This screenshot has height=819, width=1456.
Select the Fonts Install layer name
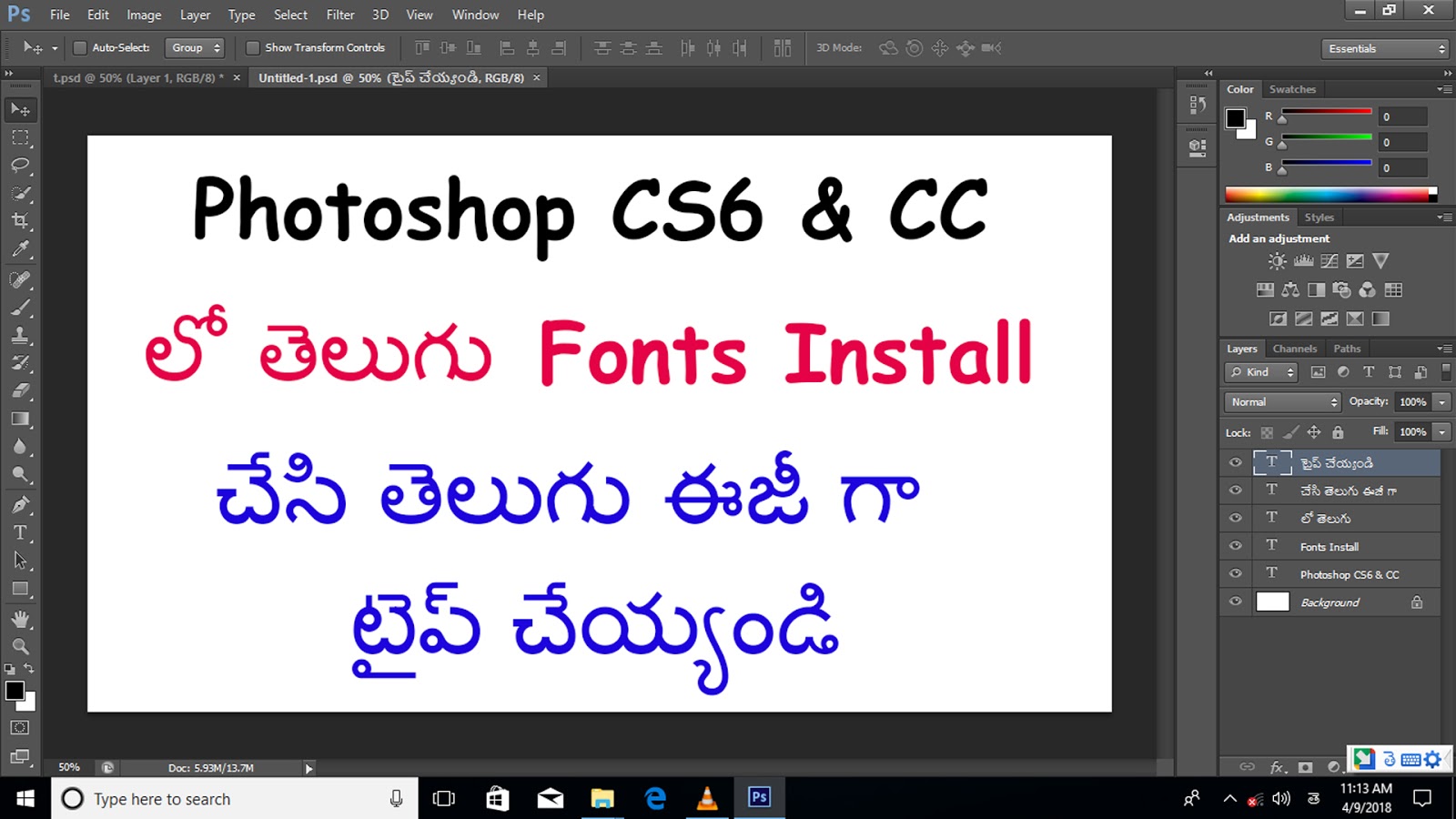point(1330,547)
